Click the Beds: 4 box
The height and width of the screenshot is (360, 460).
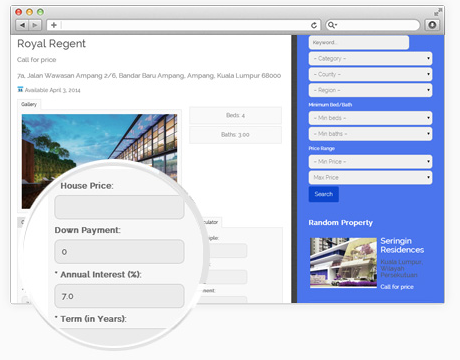click(235, 115)
